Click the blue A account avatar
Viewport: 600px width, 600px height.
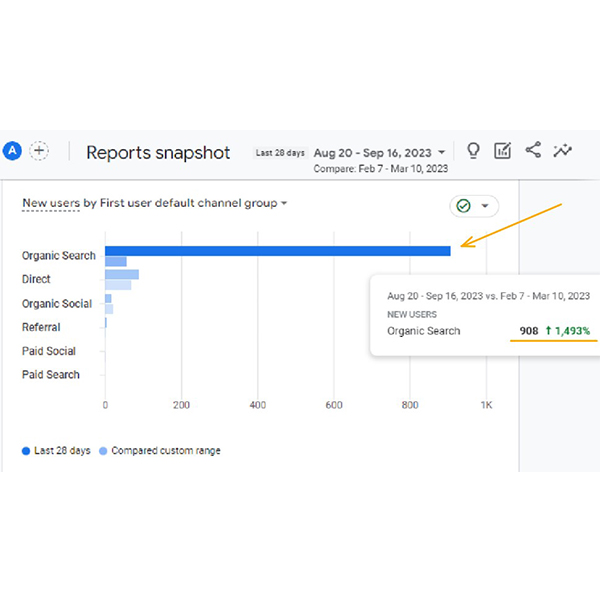click(x=12, y=151)
